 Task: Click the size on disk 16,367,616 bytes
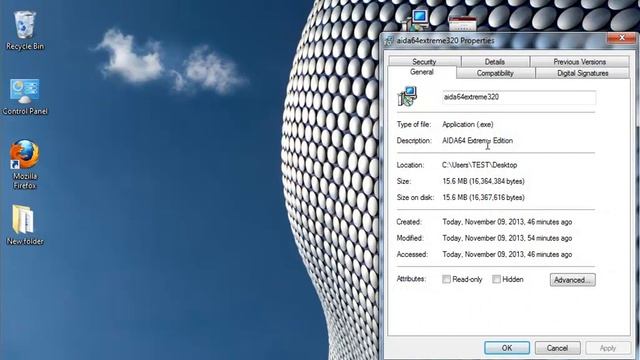tap(483, 198)
